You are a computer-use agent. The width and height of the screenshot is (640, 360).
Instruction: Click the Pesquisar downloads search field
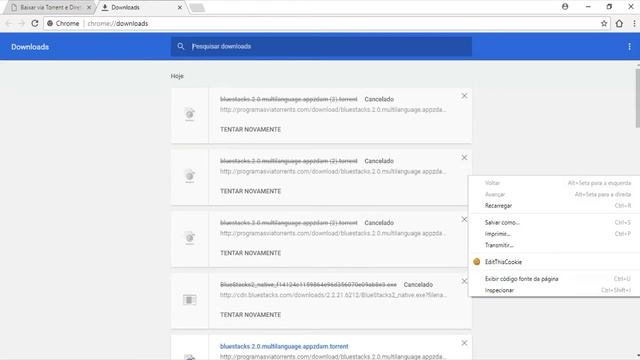point(322,47)
